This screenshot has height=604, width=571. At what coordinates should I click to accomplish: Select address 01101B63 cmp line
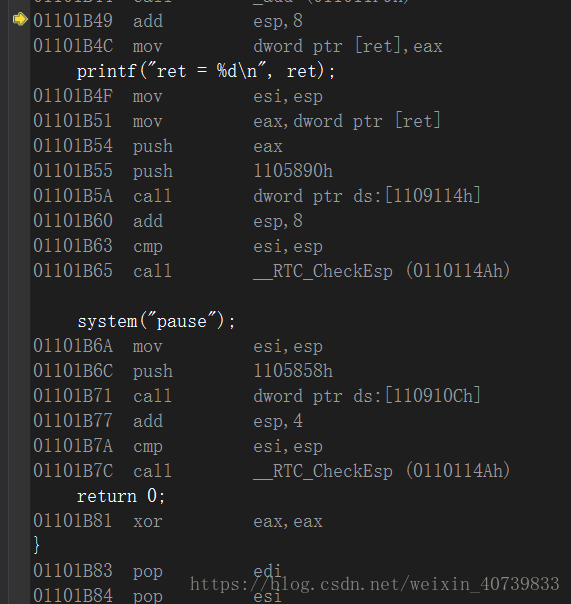(178, 246)
